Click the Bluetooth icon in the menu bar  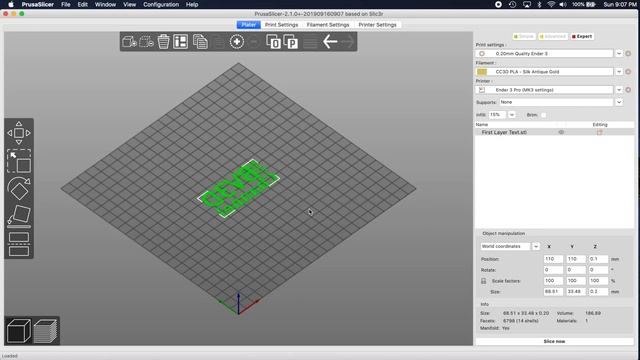[539, 4]
